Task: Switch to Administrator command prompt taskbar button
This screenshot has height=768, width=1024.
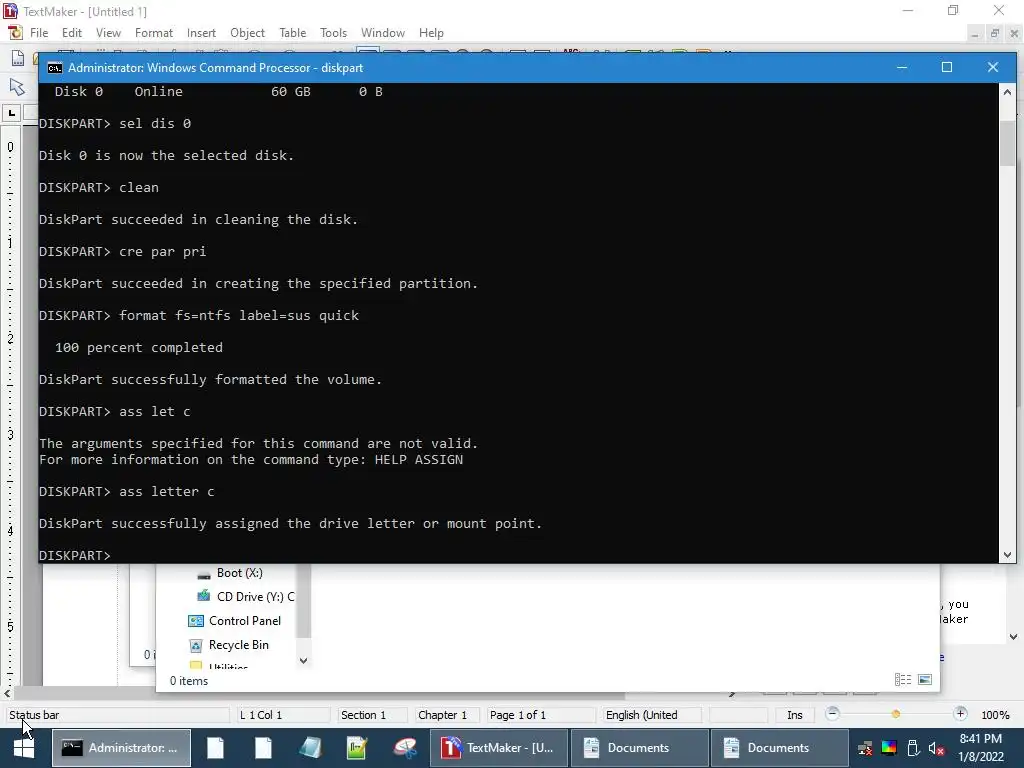Action: [121, 748]
